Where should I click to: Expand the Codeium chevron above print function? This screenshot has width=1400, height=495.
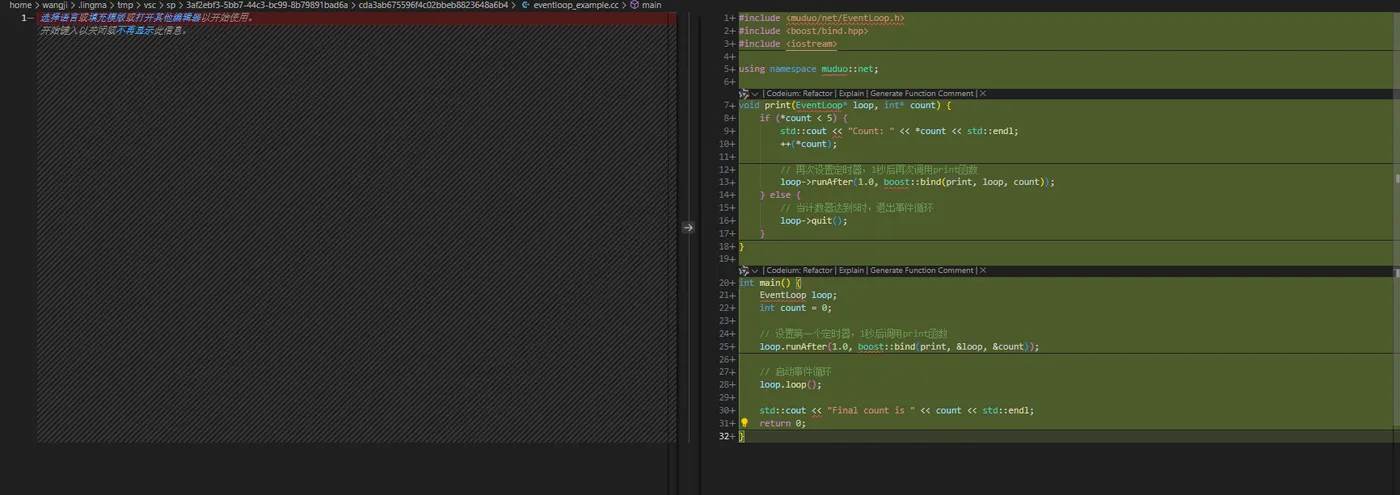pyautogui.click(x=755, y=93)
